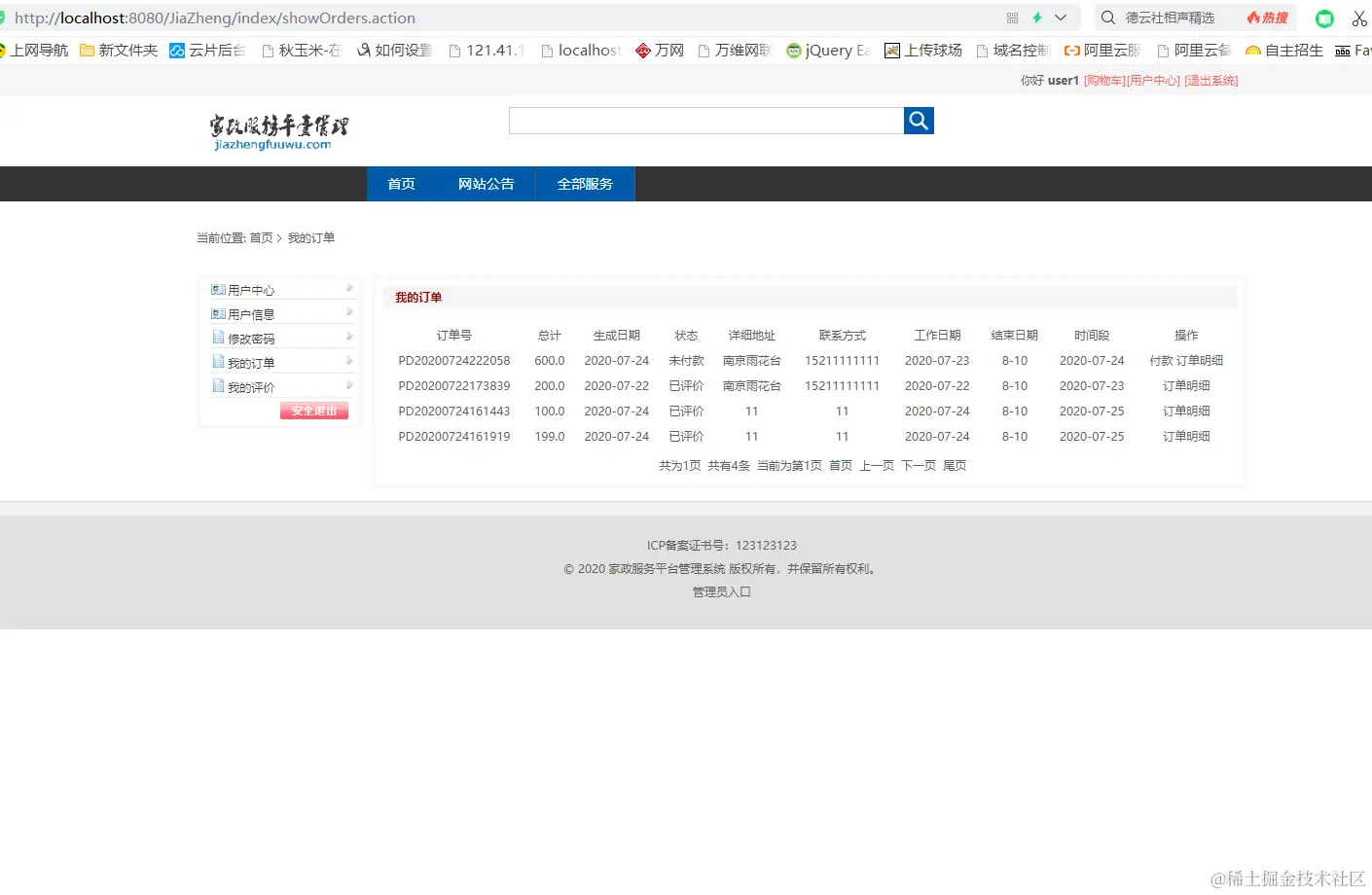Viewport: 1372px width, 895px height.
Task: Click the browser search box 德云社相声精选
Action: pyautogui.click(x=1171, y=18)
